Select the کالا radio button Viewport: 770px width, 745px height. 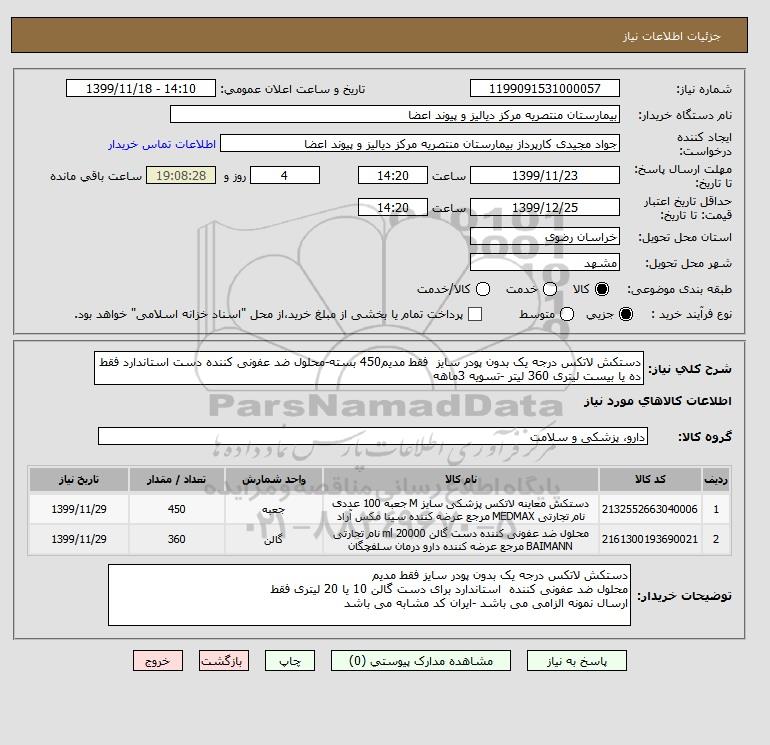tap(602, 289)
